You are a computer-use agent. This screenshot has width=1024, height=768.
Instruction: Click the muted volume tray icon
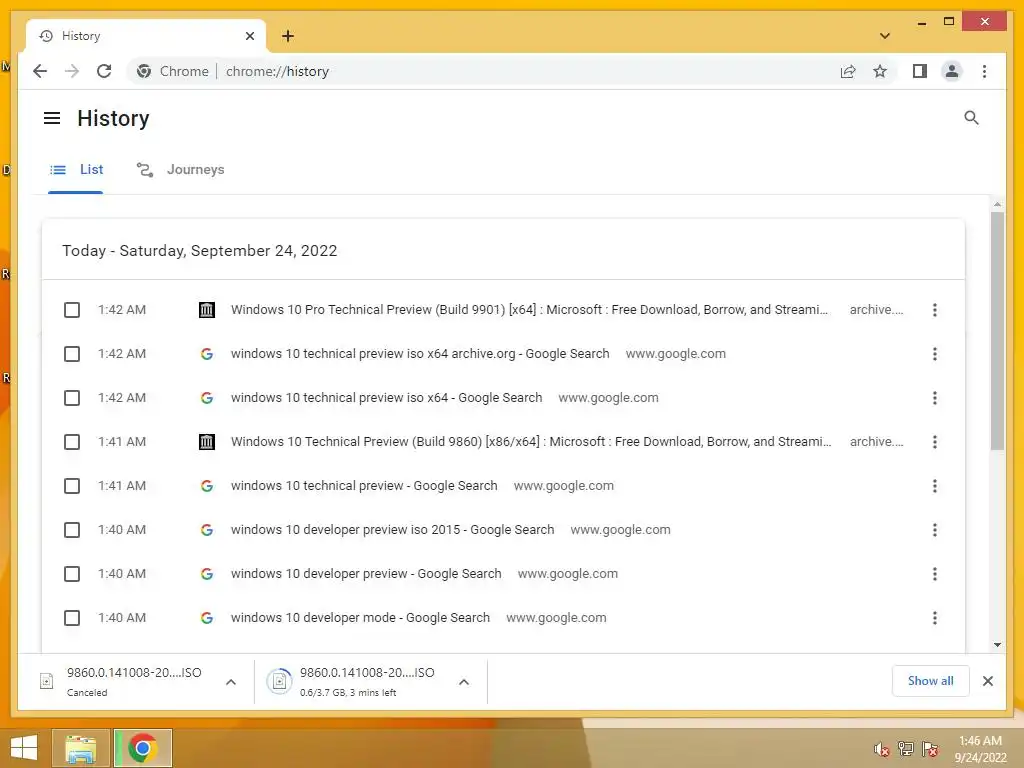(x=881, y=749)
